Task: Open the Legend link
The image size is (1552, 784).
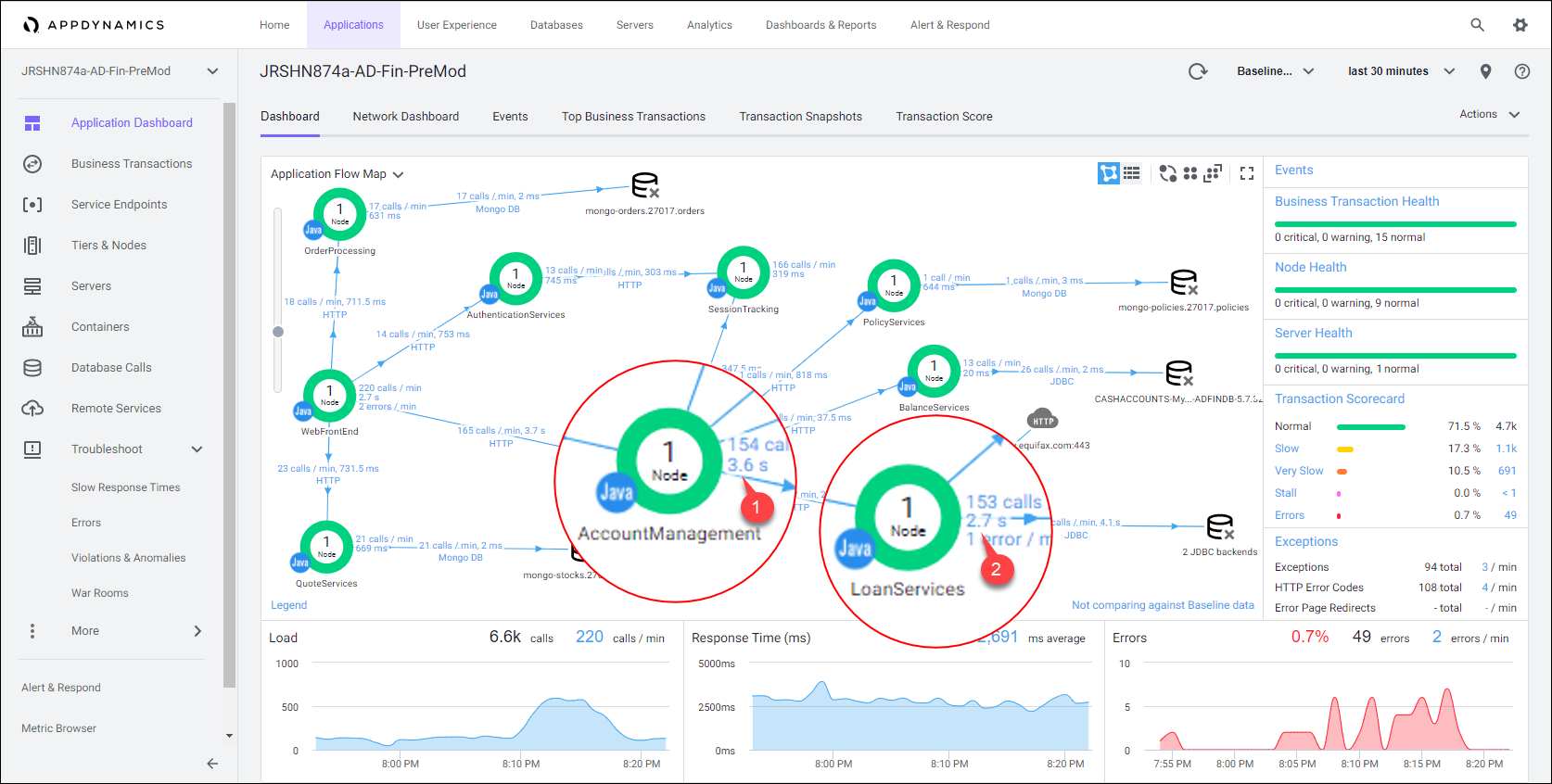Action: tap(288, 605)
